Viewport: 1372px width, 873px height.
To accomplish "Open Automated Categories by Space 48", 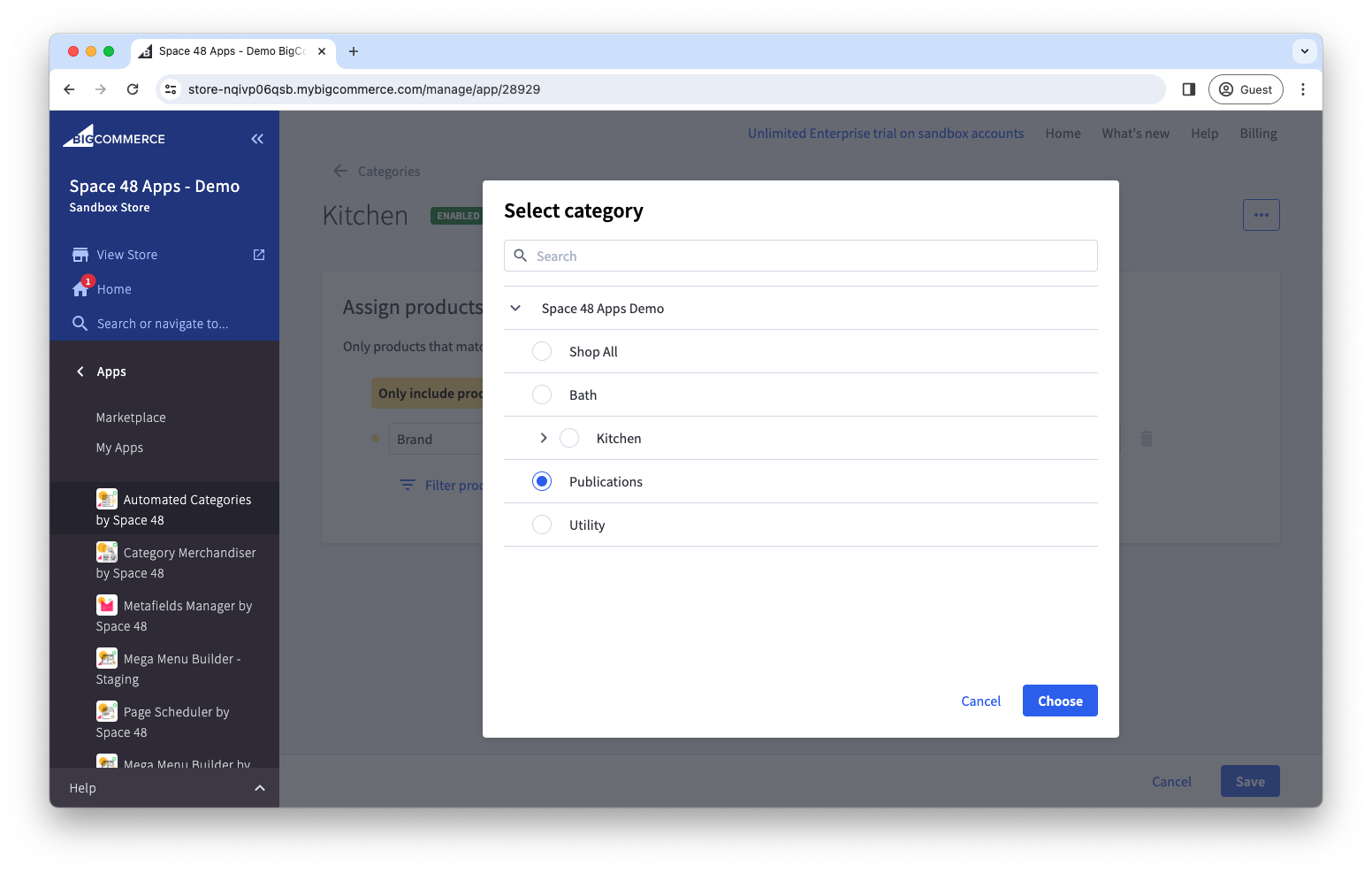I will (x=164, y=509).
